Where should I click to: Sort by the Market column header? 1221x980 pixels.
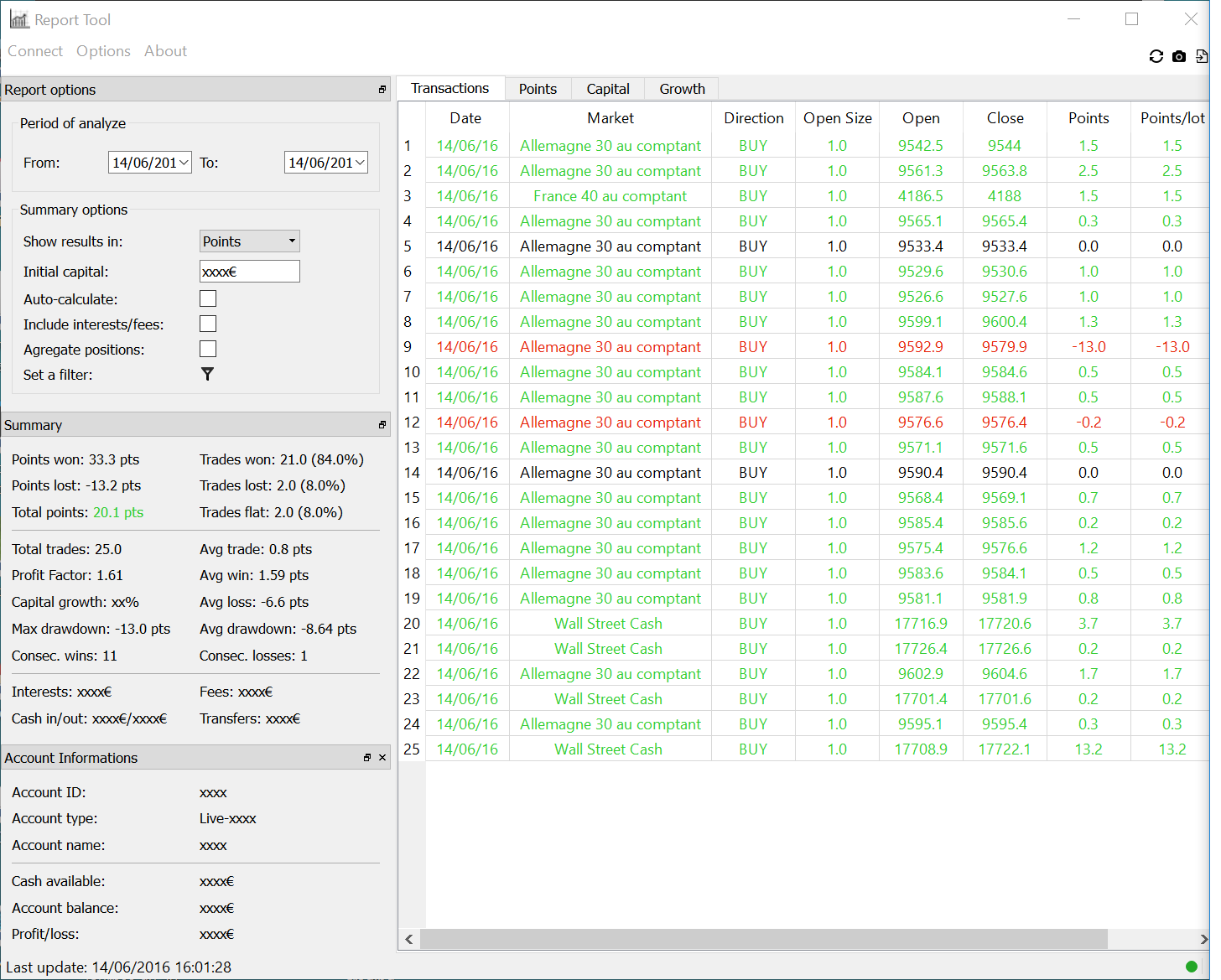pyautogui.click(x=610, y=118)
